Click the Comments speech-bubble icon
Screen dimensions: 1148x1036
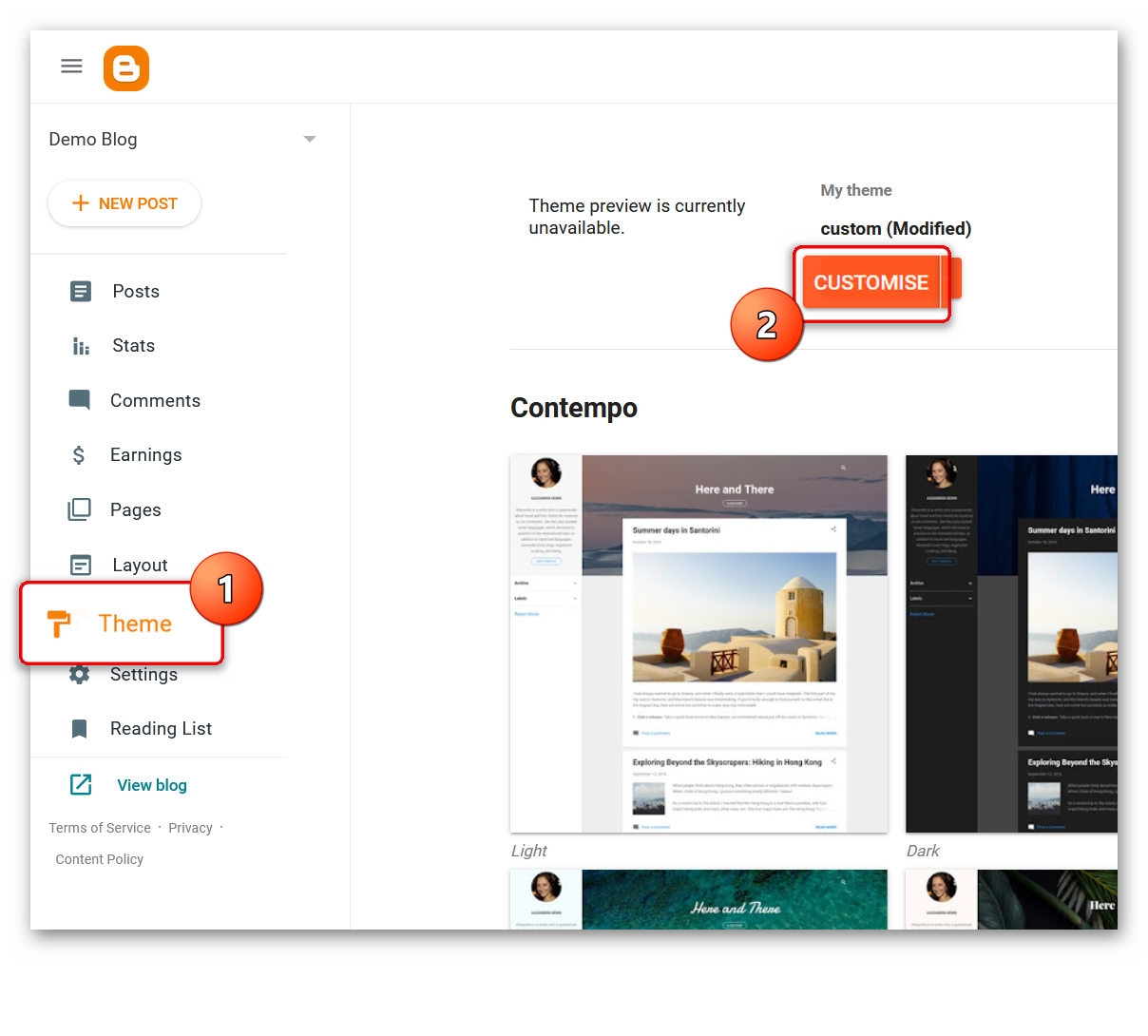pos(80,400)
